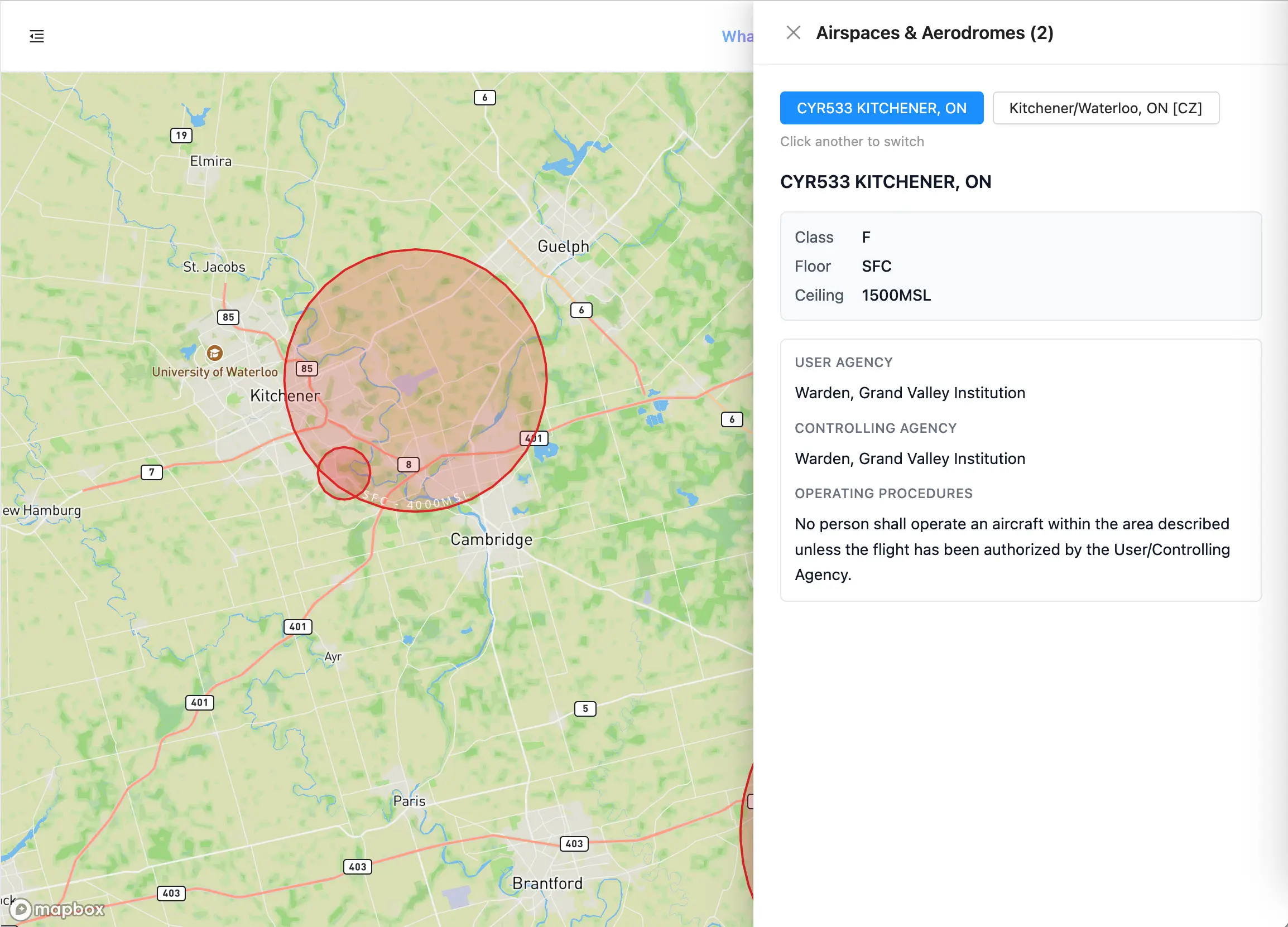The height and width of the screenshot is (927, 1288).
Task: Click the Elmira town label
Action: 211,161
